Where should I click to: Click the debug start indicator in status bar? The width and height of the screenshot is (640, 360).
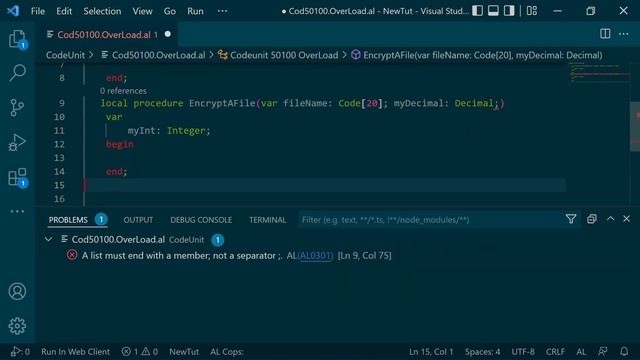click(x=20, y=351)
